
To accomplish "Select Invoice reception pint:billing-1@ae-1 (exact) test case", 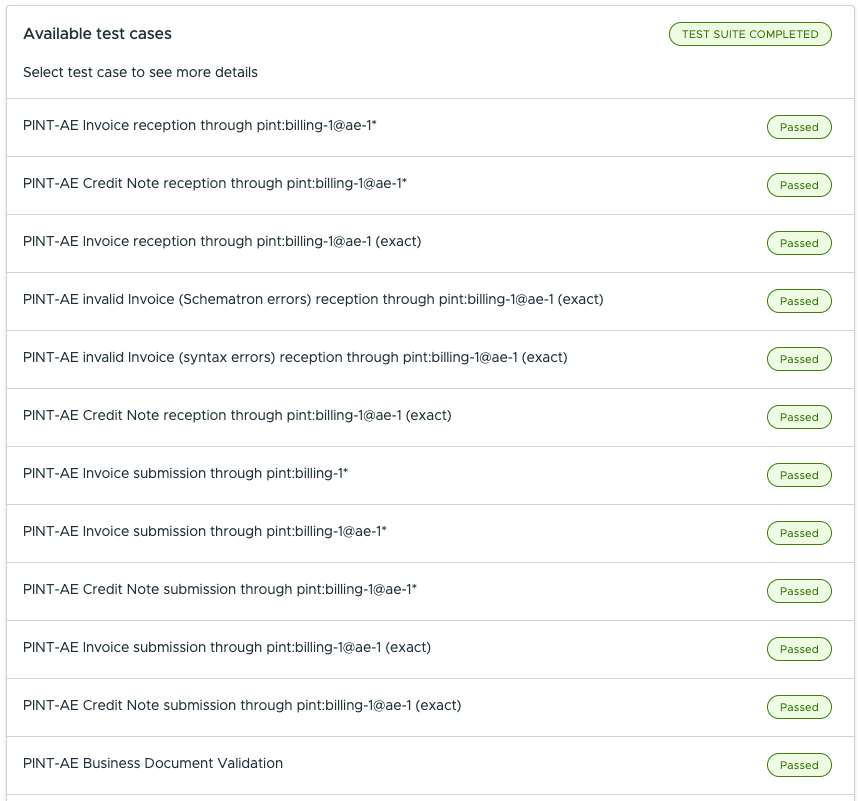I will 430,243.
